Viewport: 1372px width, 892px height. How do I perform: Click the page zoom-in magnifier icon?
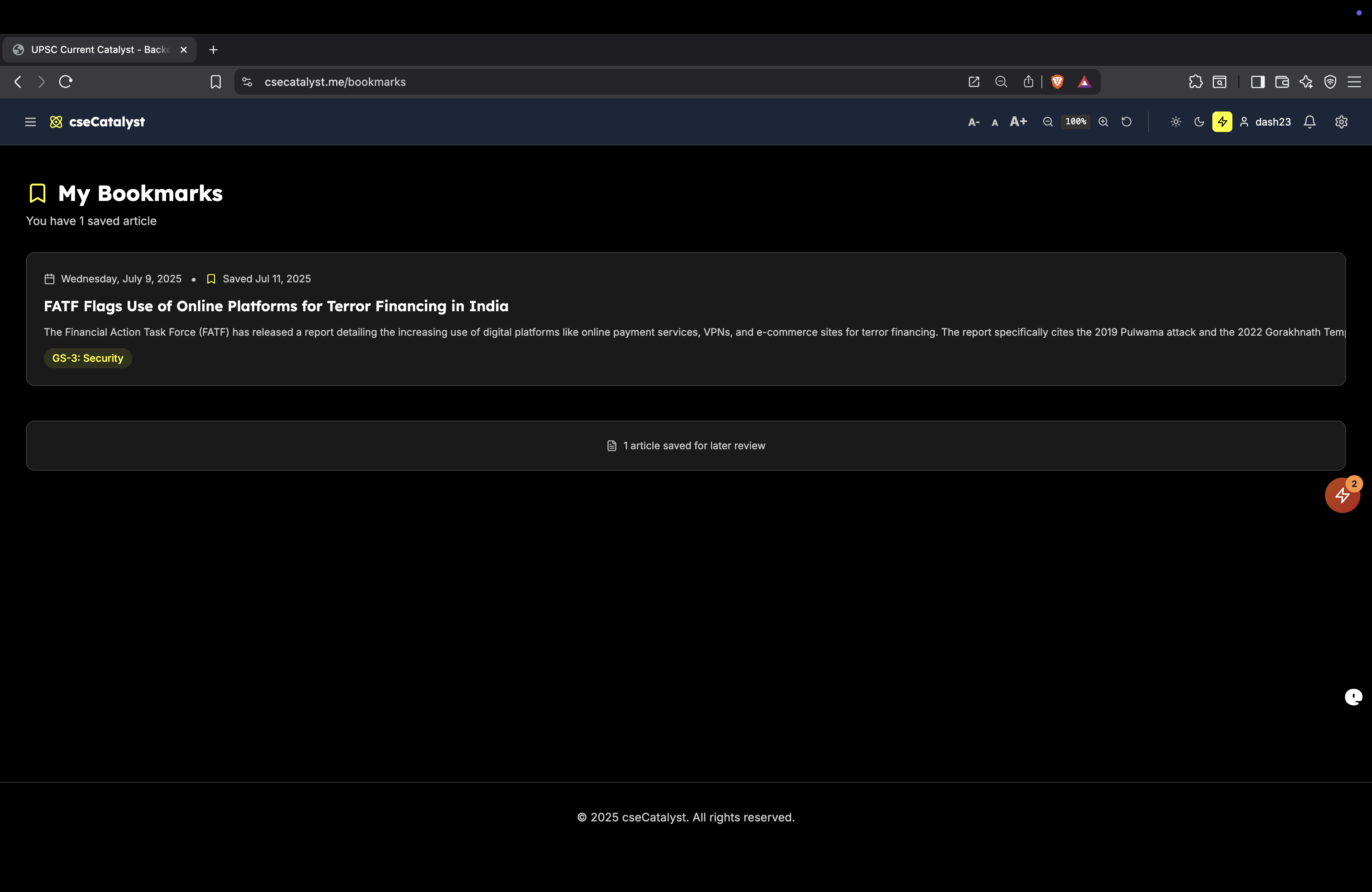tap(1103, 122)
